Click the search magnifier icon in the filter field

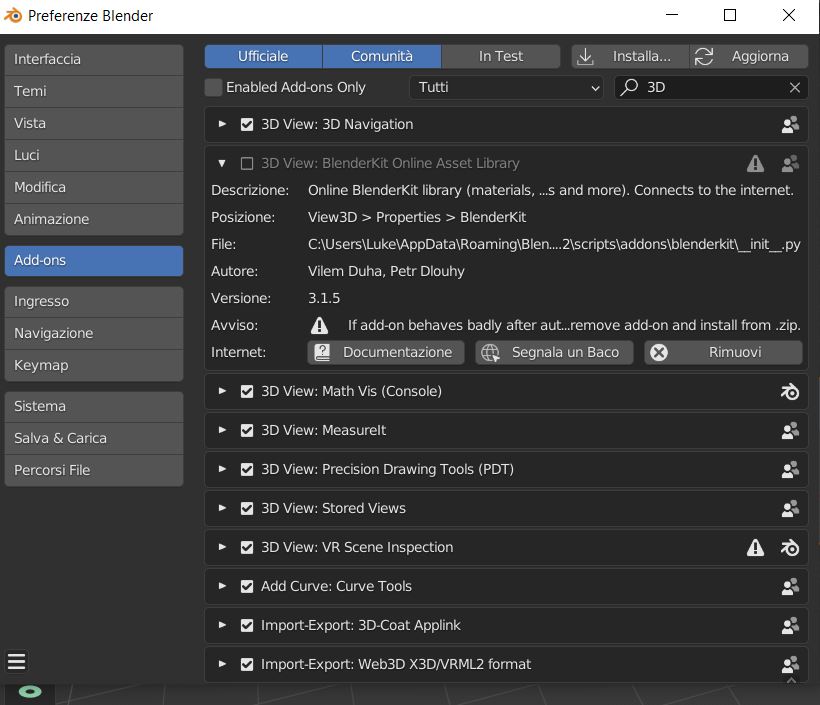pyautogui.click(x=627, y=87)
